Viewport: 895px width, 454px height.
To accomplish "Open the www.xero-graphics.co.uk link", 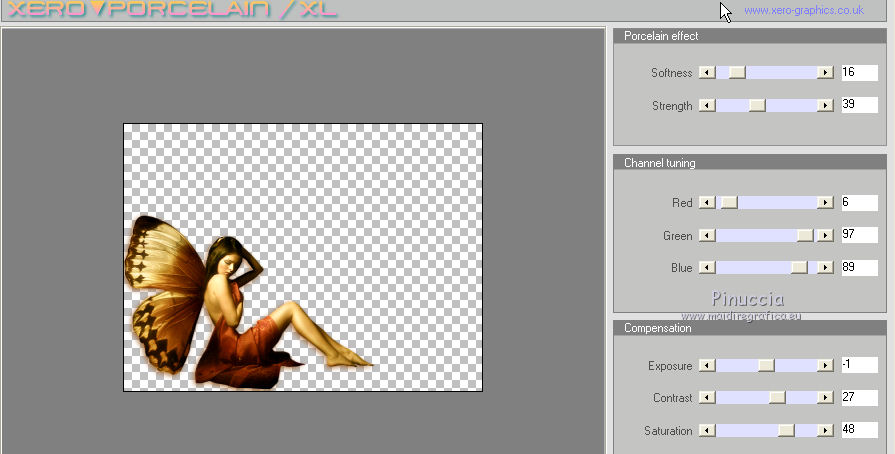I will (x=804, y=10).
